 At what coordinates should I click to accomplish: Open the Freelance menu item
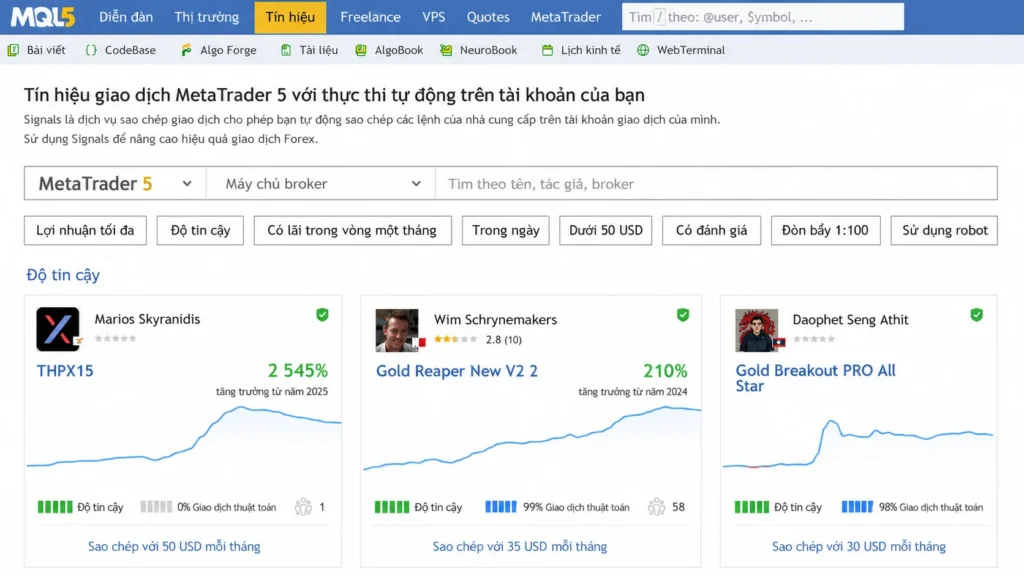(x=370, y=17)
